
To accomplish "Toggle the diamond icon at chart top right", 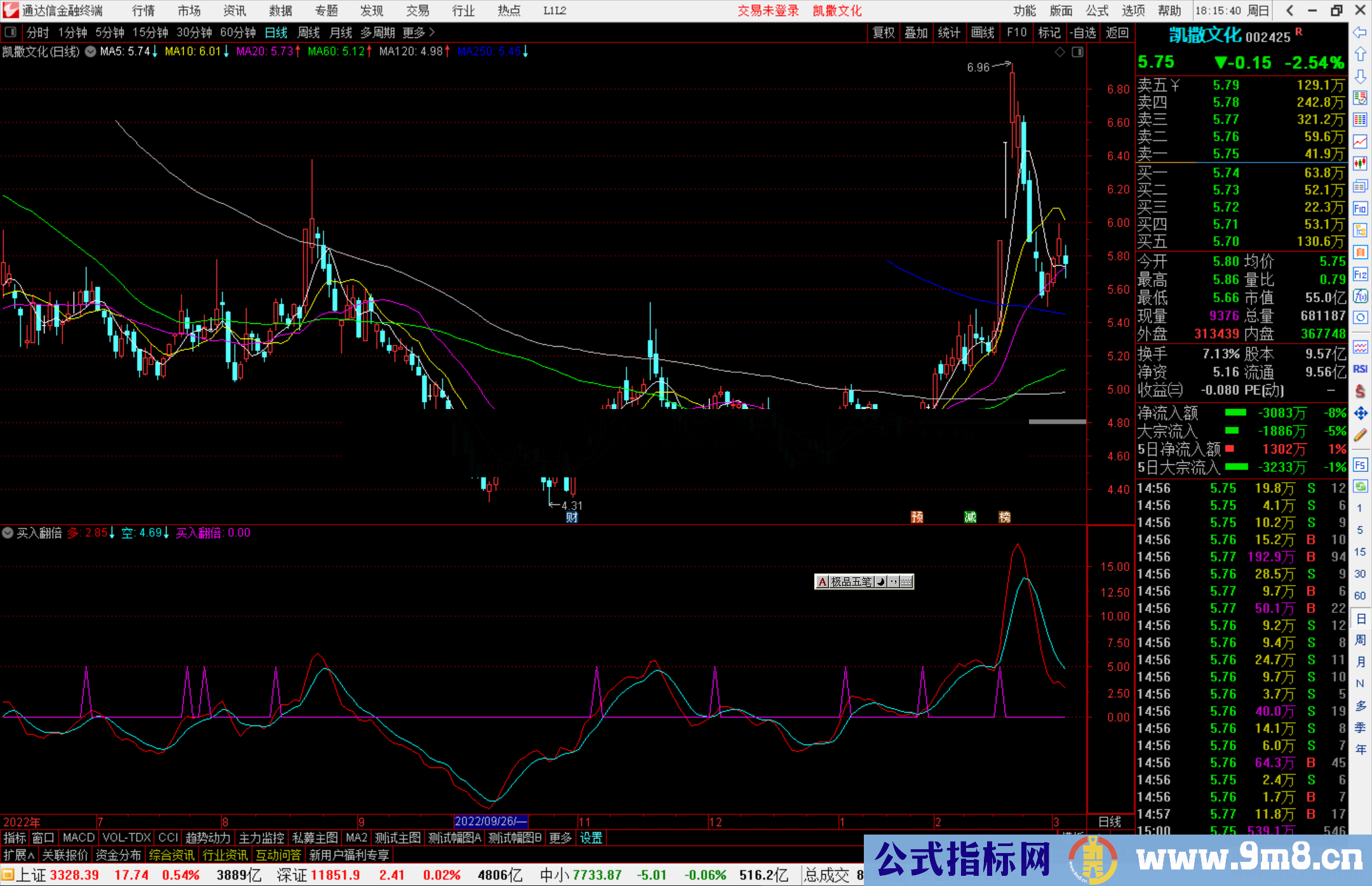I will tap(1059, 52).
